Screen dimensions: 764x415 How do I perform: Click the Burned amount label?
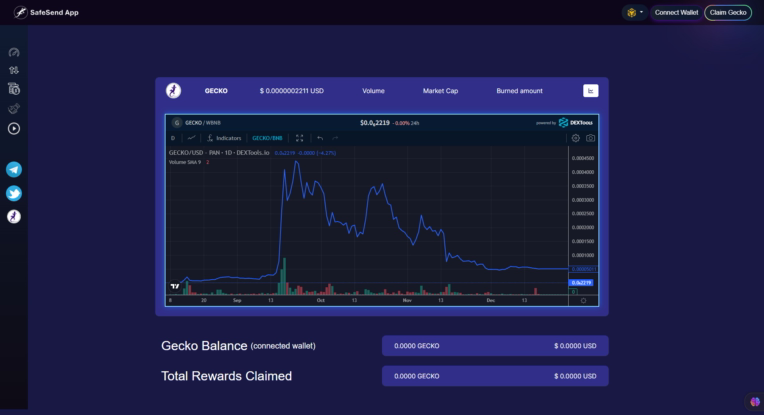519,91
